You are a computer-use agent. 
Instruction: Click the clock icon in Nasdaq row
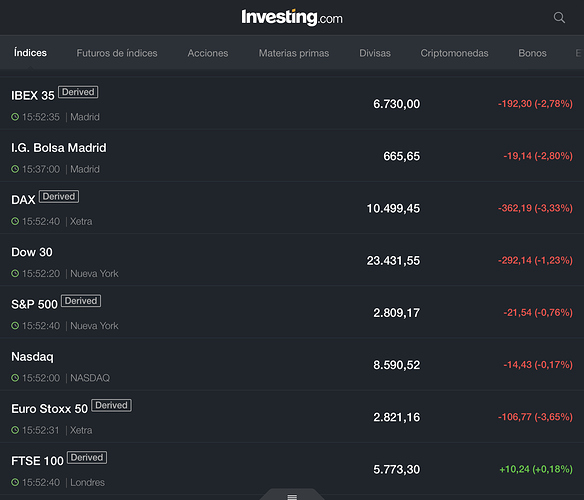(15, 378)
